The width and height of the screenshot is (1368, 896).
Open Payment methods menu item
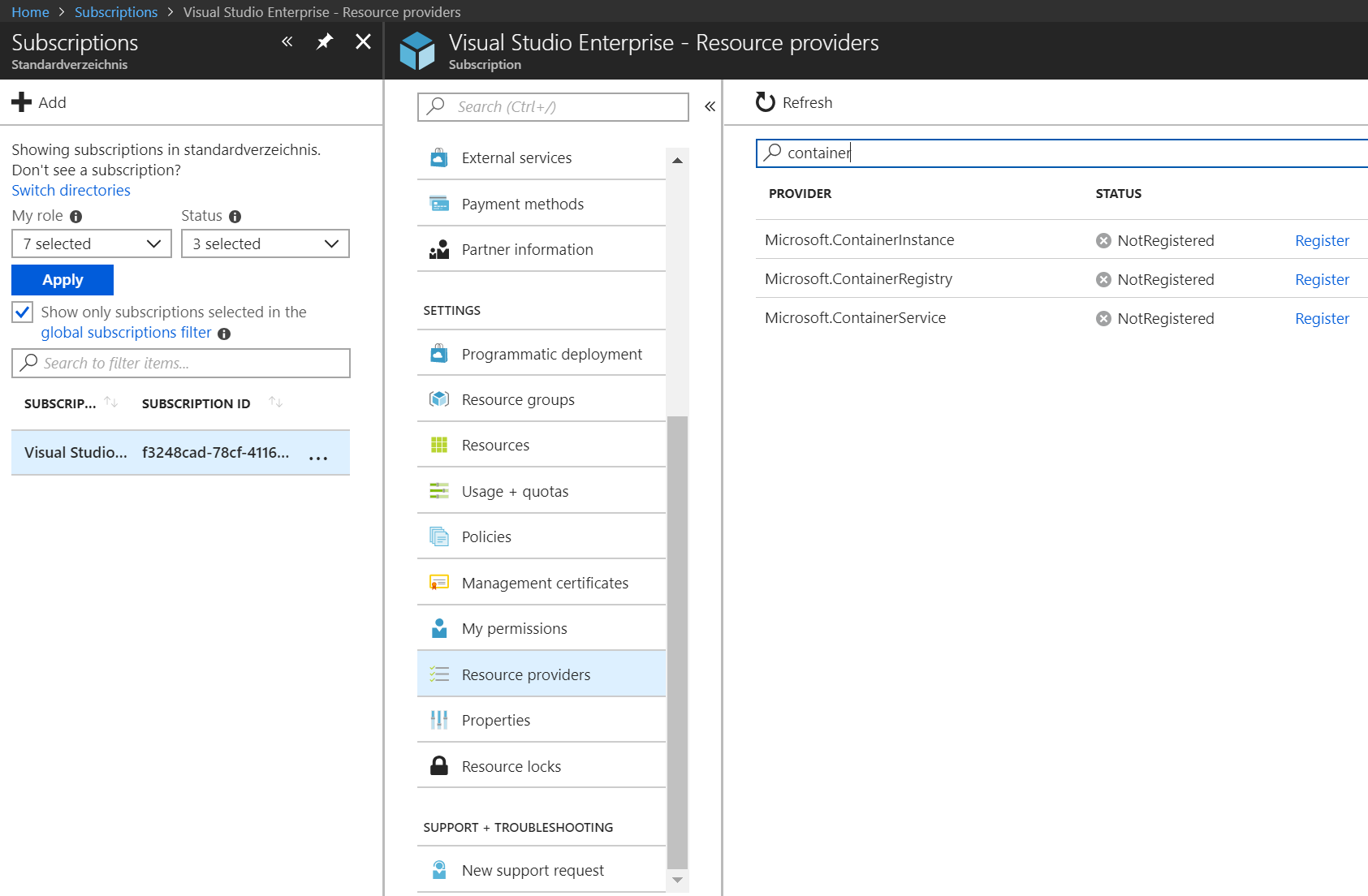point(542,204)
